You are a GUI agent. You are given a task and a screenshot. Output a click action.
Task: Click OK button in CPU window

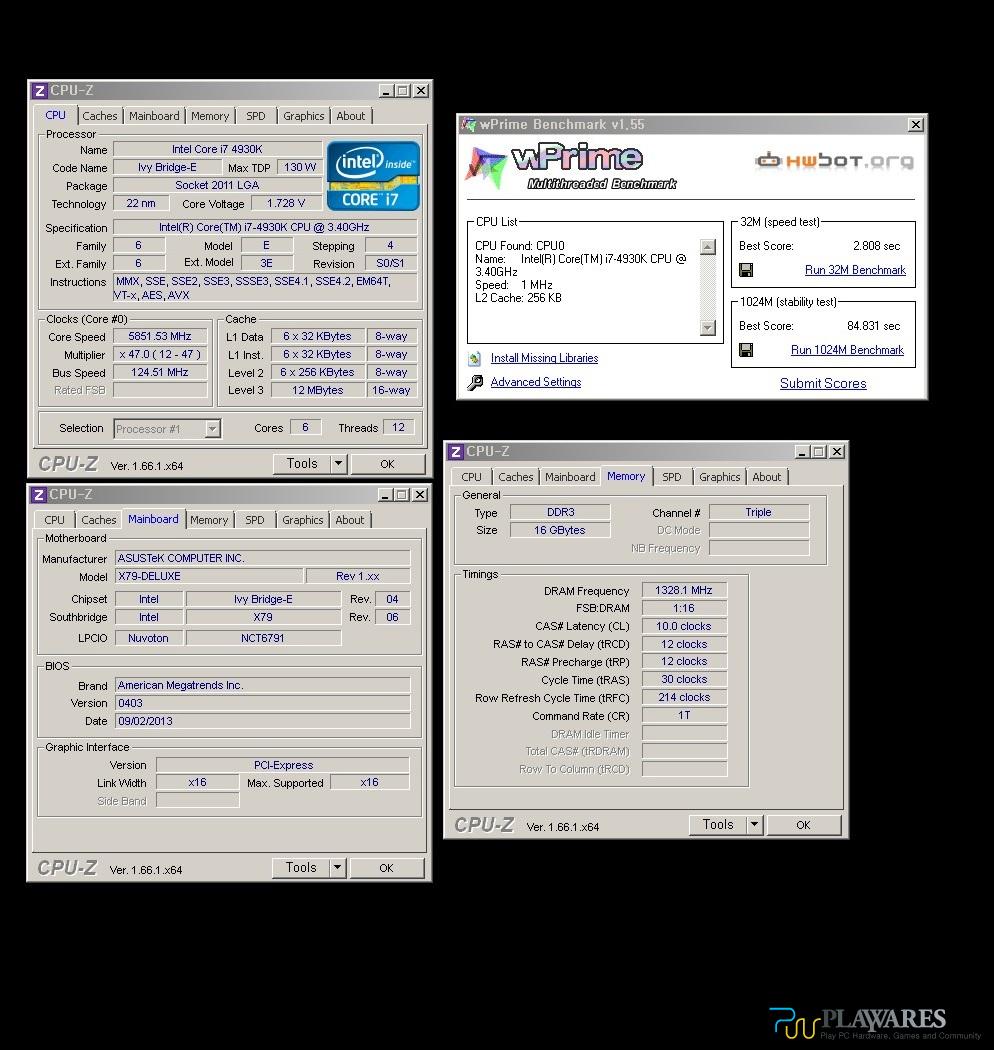pos(387,463)
